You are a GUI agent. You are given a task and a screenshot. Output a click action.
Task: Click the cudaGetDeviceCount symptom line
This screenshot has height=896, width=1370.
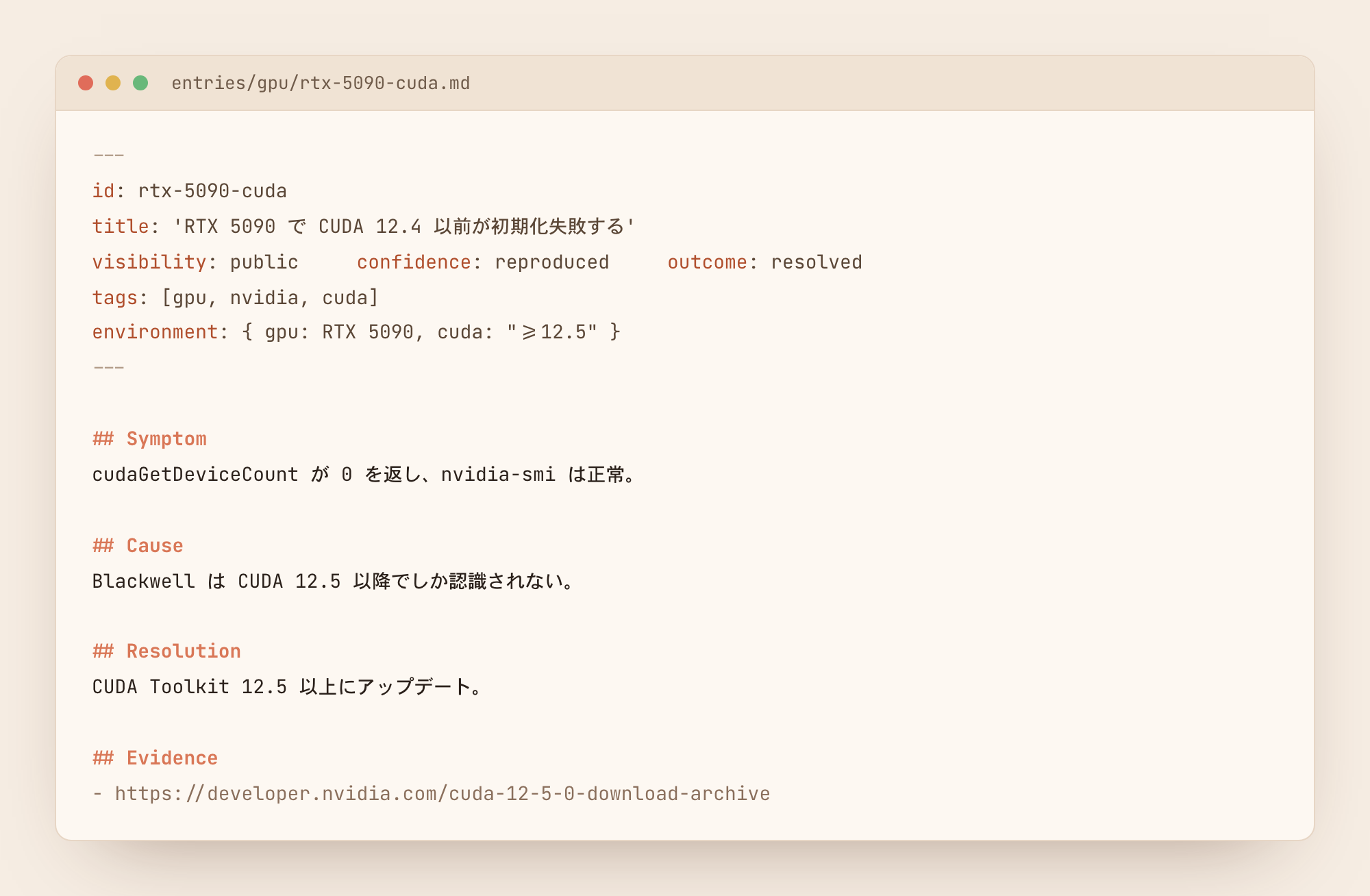click(x=364, y=474)
